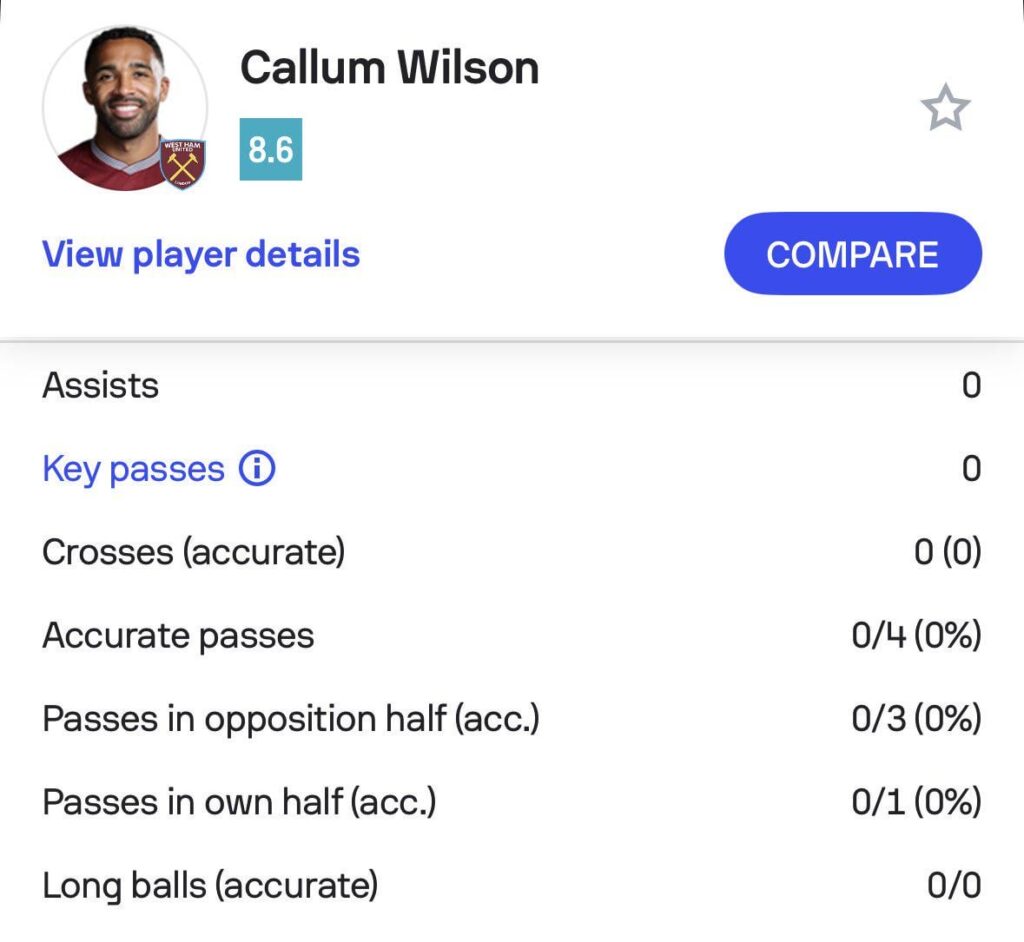Open View player details

(200, 254)
